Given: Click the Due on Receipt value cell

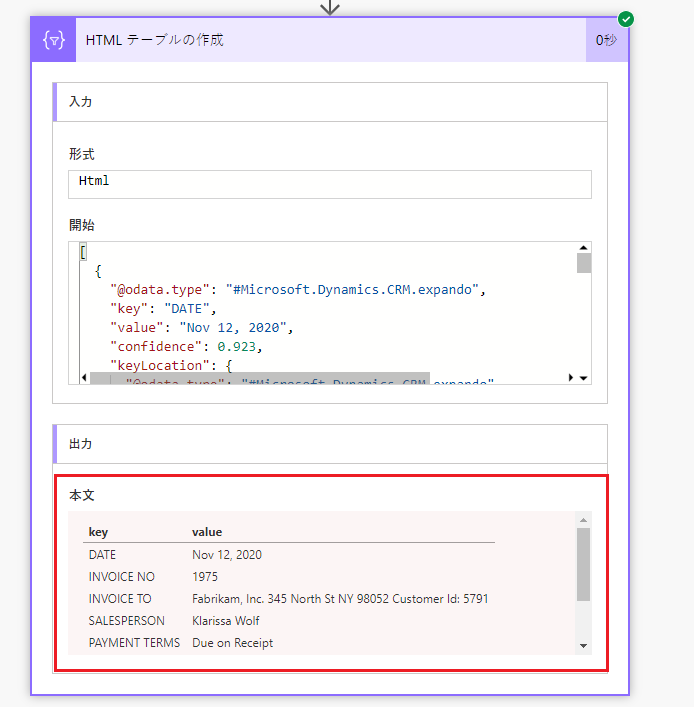Looking at the screenshot, I should tap(232, 643).
